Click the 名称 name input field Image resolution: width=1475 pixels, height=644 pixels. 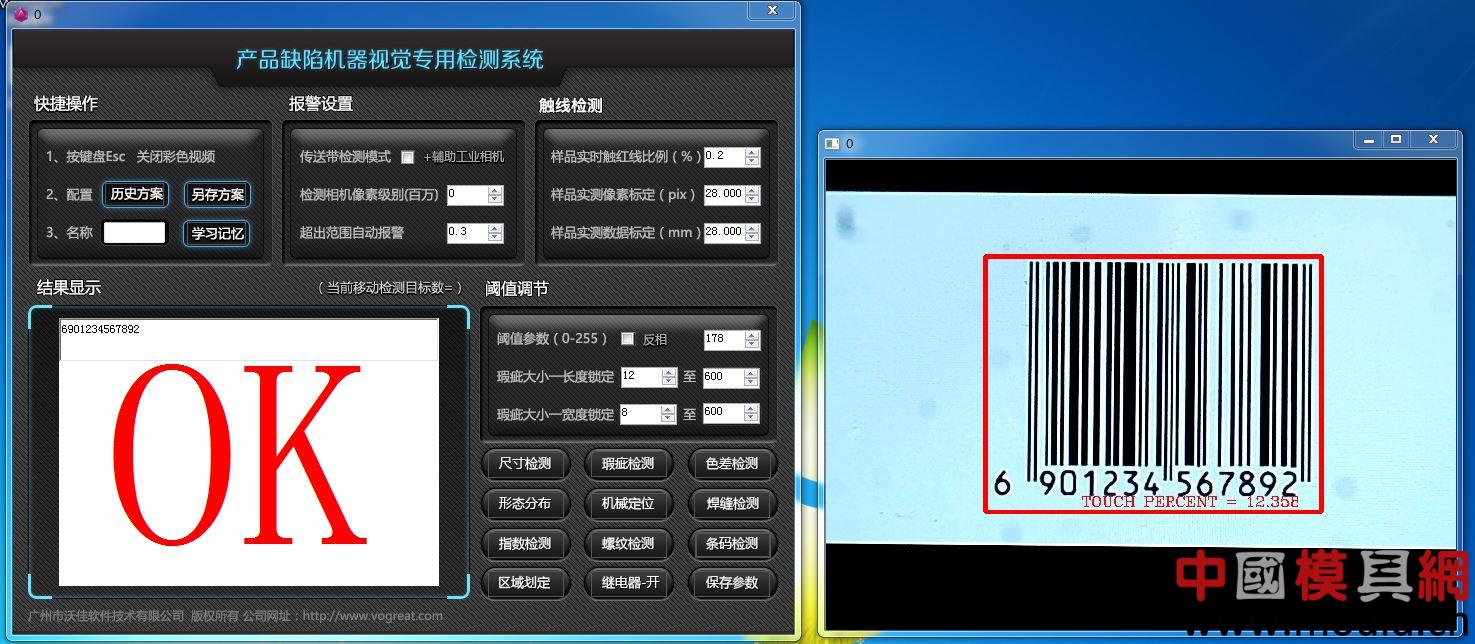click(x=135, y=232)
